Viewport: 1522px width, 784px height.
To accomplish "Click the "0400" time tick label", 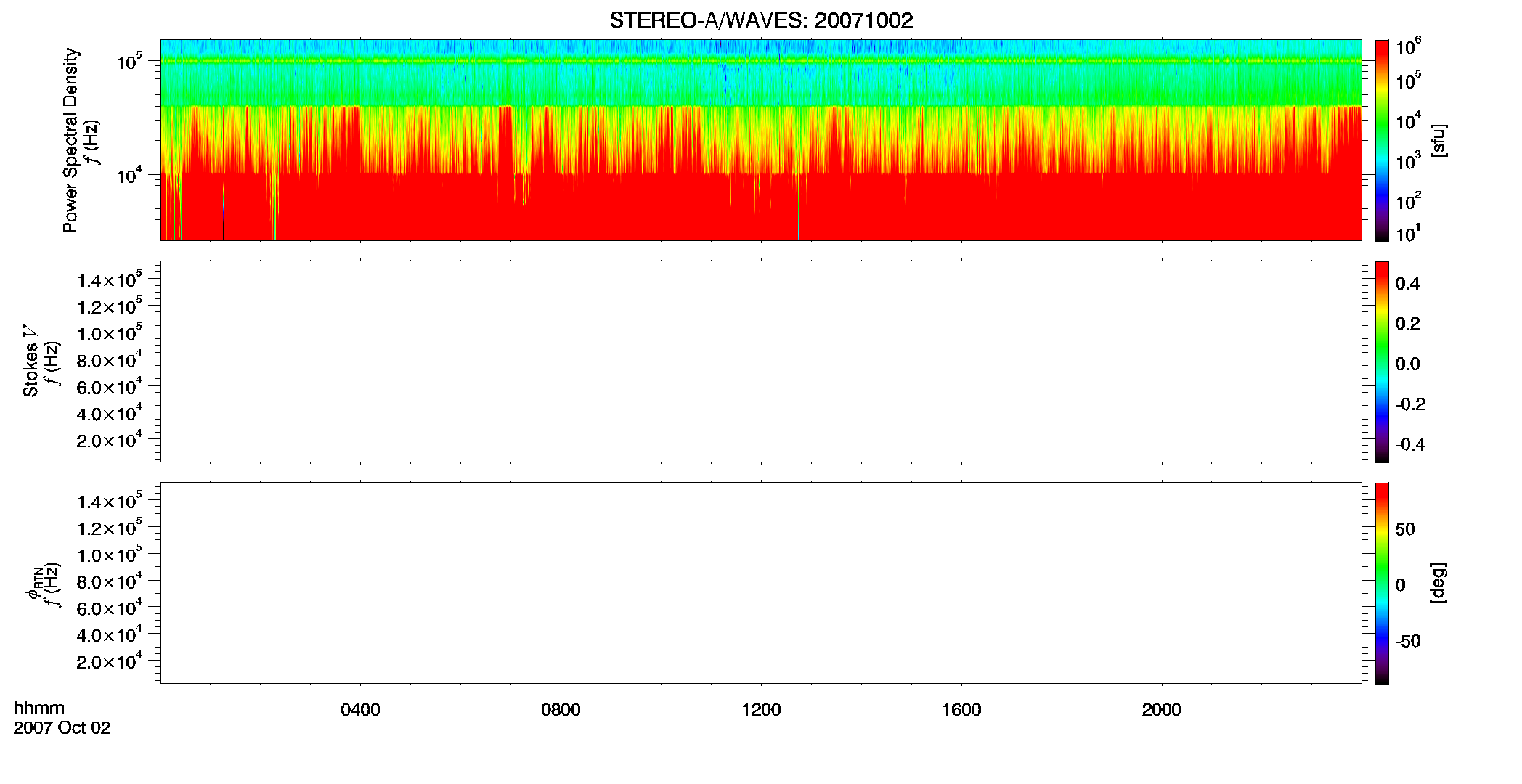I will [360, 710].
